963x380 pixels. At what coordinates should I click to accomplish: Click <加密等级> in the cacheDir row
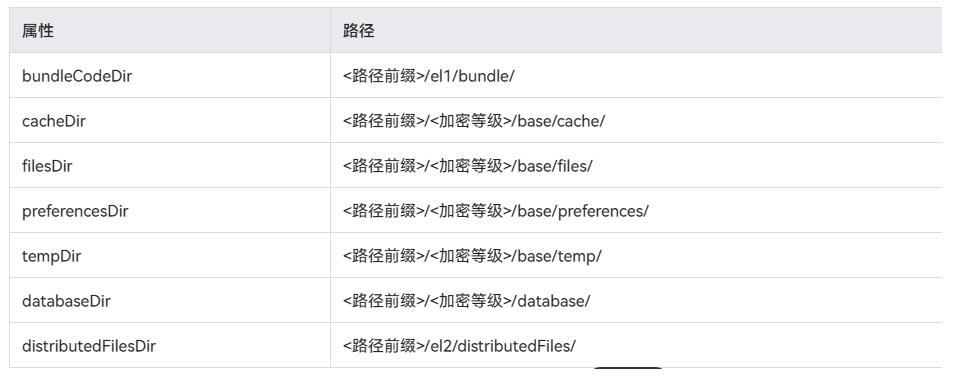[471, 121]
